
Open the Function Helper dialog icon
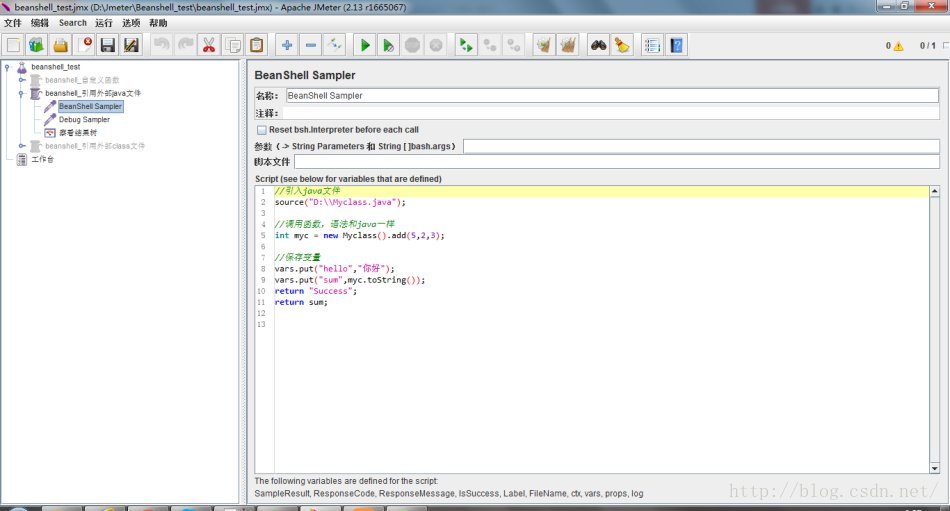click(x=653, y=45)
